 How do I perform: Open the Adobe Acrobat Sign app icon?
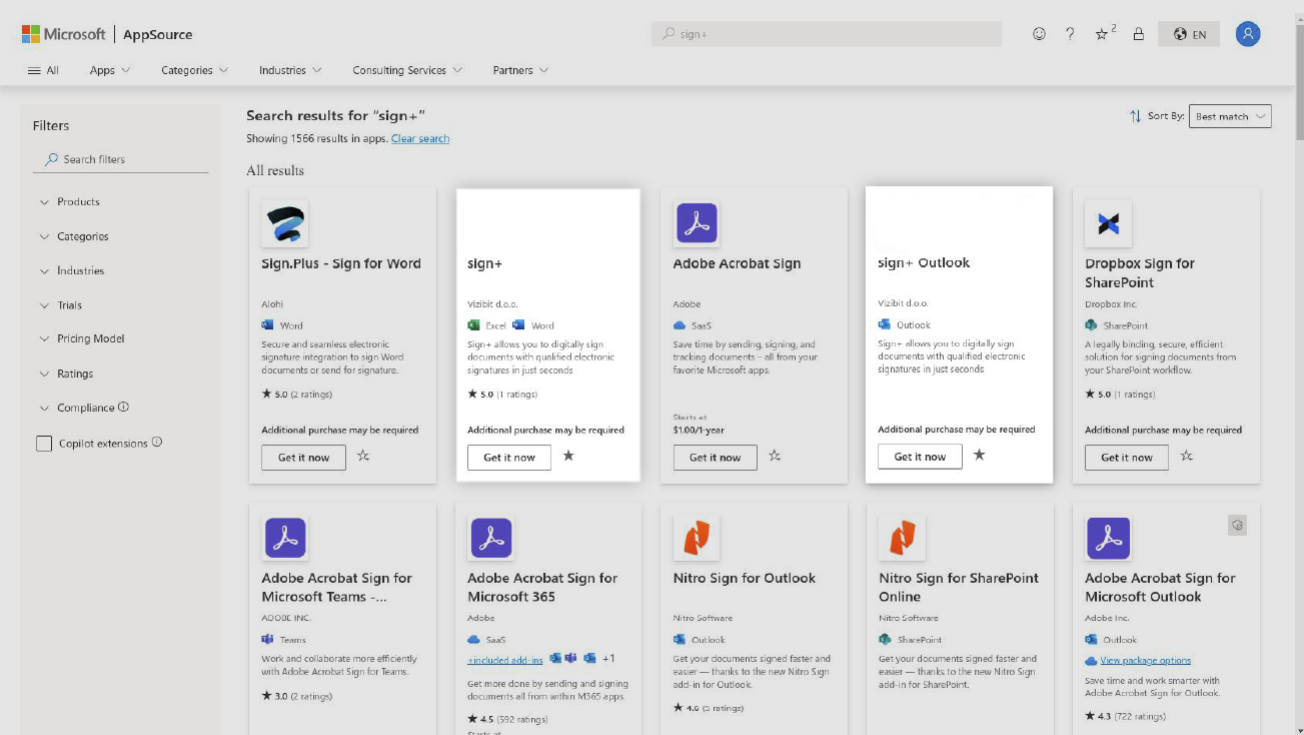click(697, 223)
